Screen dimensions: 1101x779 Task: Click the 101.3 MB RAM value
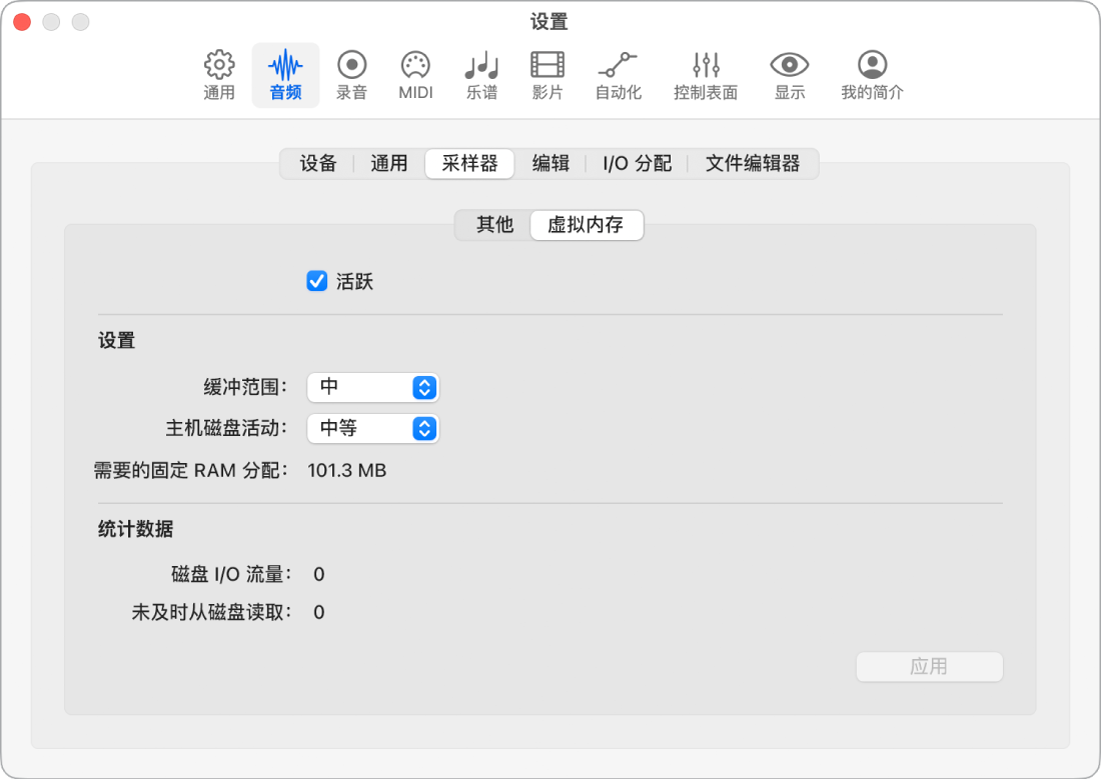click(x=347, y=471)
